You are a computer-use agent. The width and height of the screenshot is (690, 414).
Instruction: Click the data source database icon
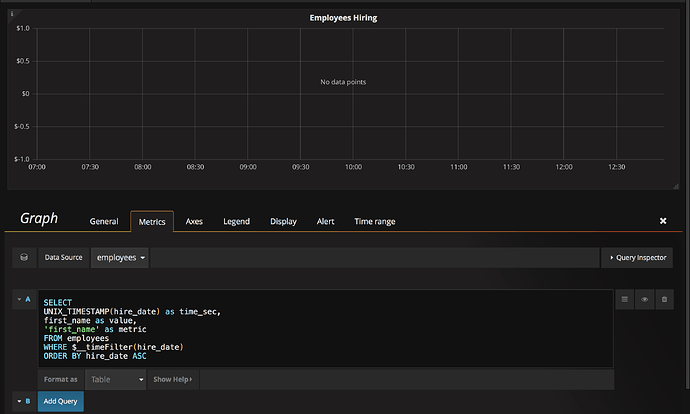(x=24, y=257)
